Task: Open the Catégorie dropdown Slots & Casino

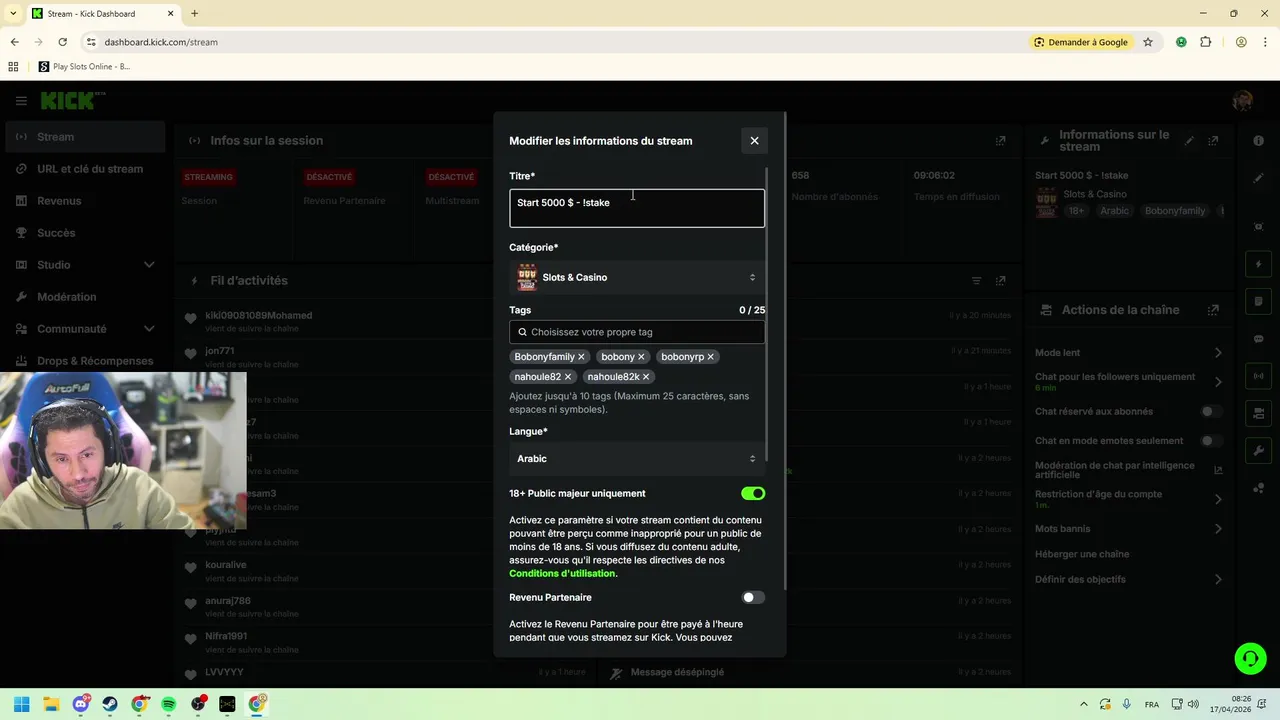Action: tap(637, 277)
